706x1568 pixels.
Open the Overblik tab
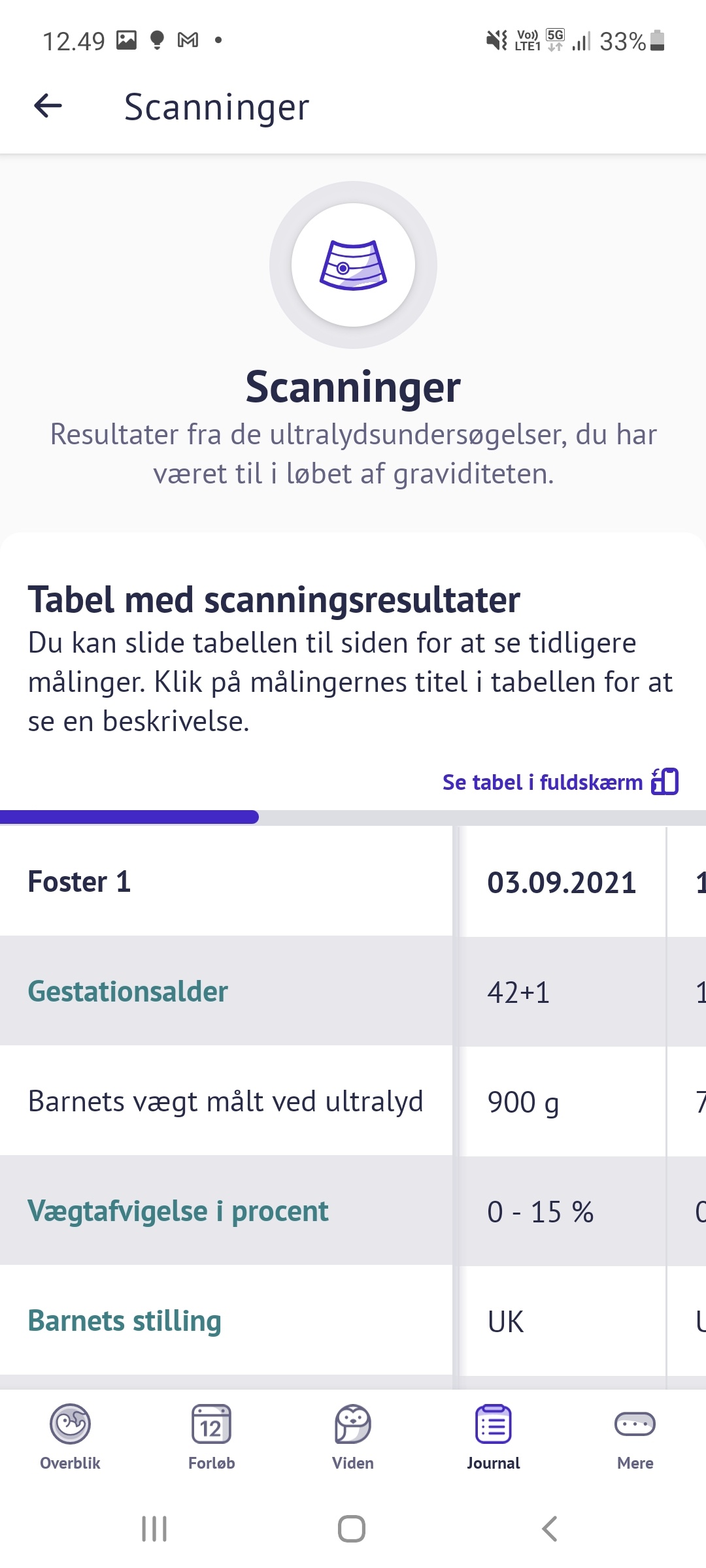(71, 1436)
